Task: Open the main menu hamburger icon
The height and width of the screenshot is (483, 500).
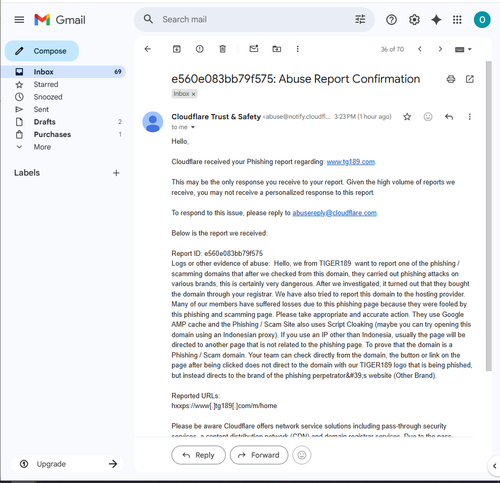Action: (x=19, y=20)
